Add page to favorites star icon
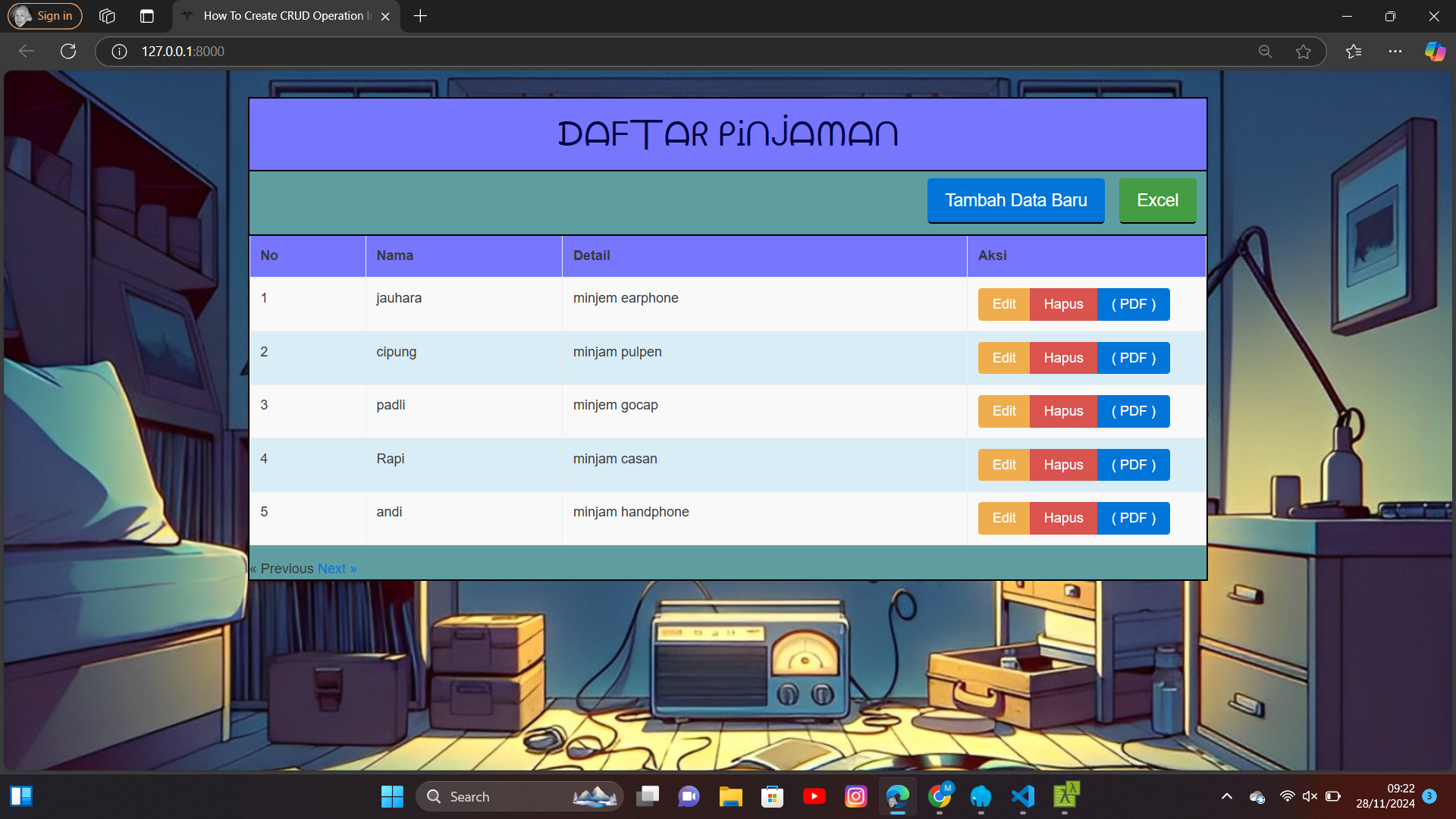The height and width of the screenshot is (819, 1456). click(x=1303, y=51)
